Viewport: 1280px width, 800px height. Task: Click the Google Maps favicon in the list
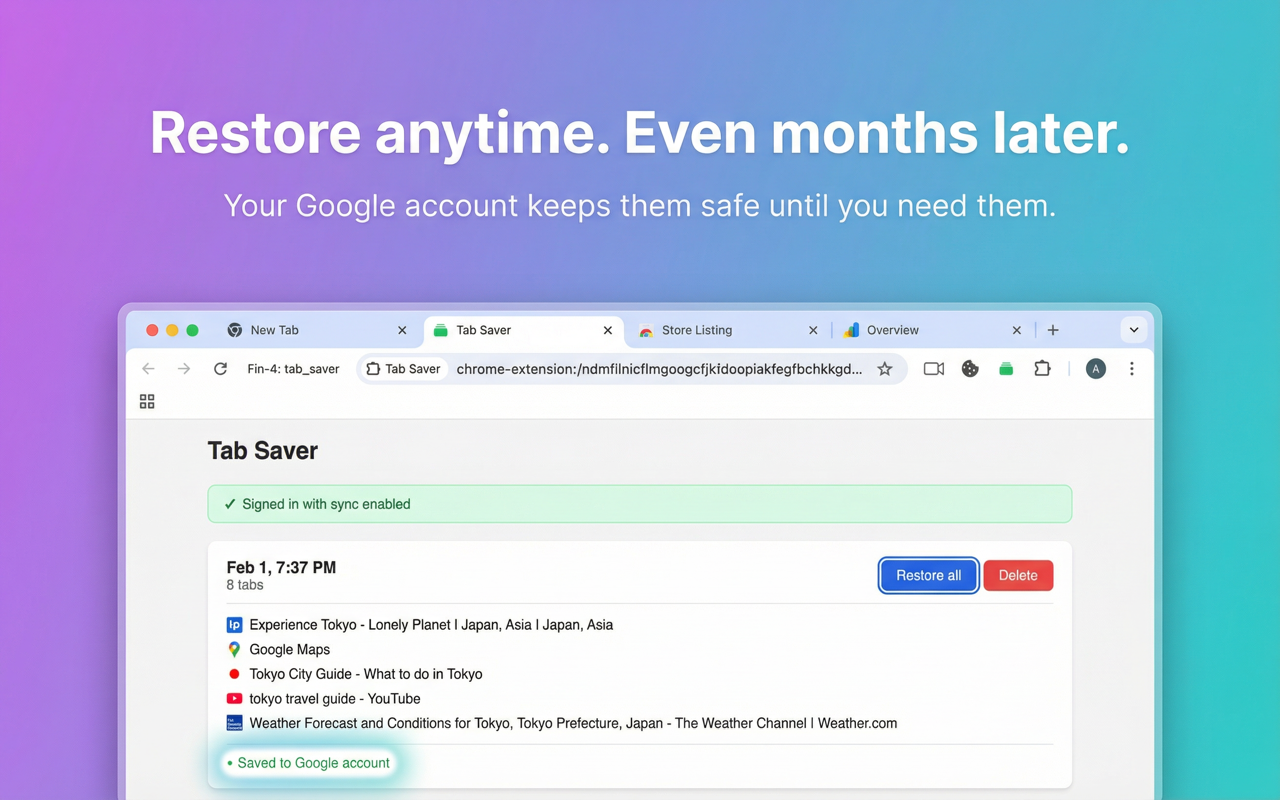click(234, 649)
